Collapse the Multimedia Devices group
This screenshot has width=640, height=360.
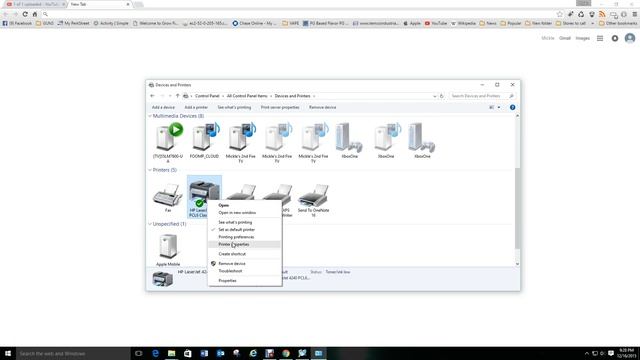coord(150,116)
